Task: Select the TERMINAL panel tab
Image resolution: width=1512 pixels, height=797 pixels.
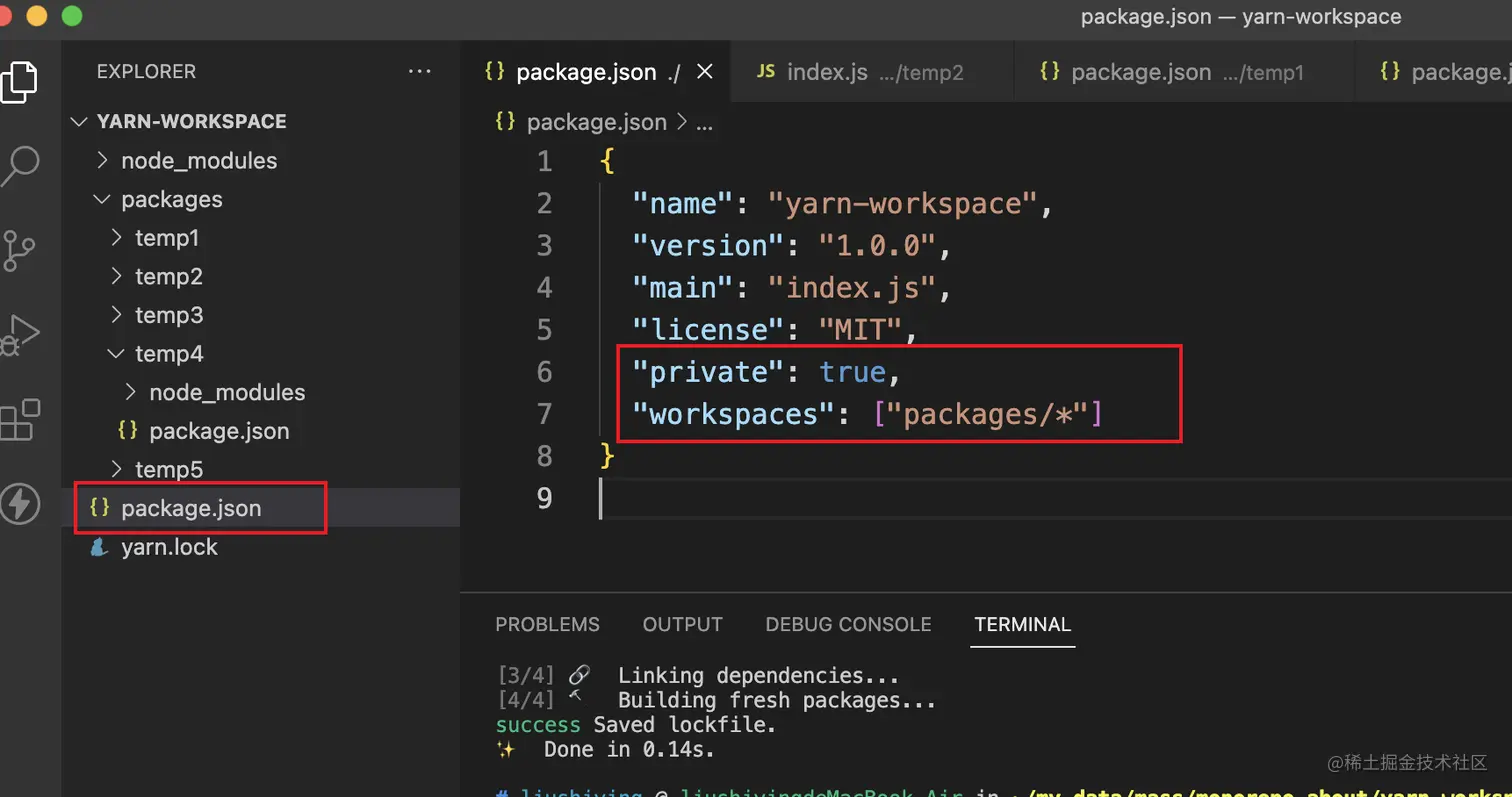Action: (1022, 624)
